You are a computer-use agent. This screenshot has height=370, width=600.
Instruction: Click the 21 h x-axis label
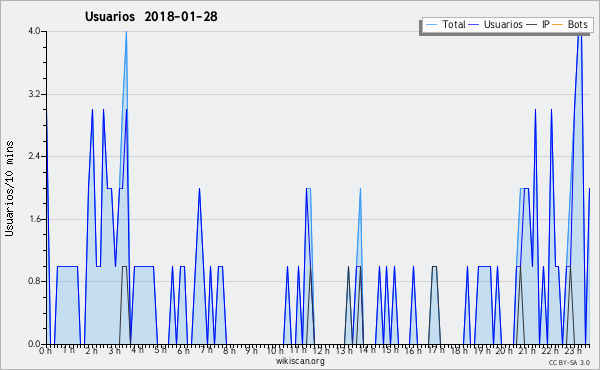(527, 351)
